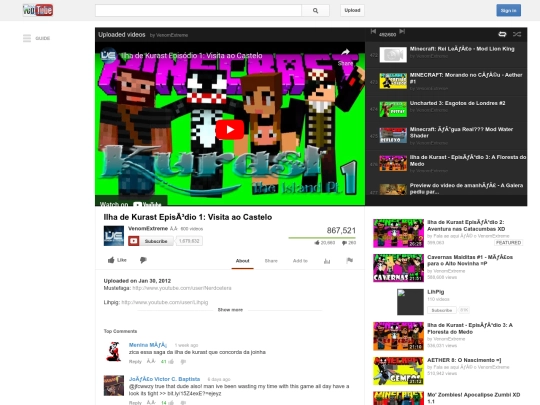
Task: Skip to next playlist video
Action: coord(402,32)
